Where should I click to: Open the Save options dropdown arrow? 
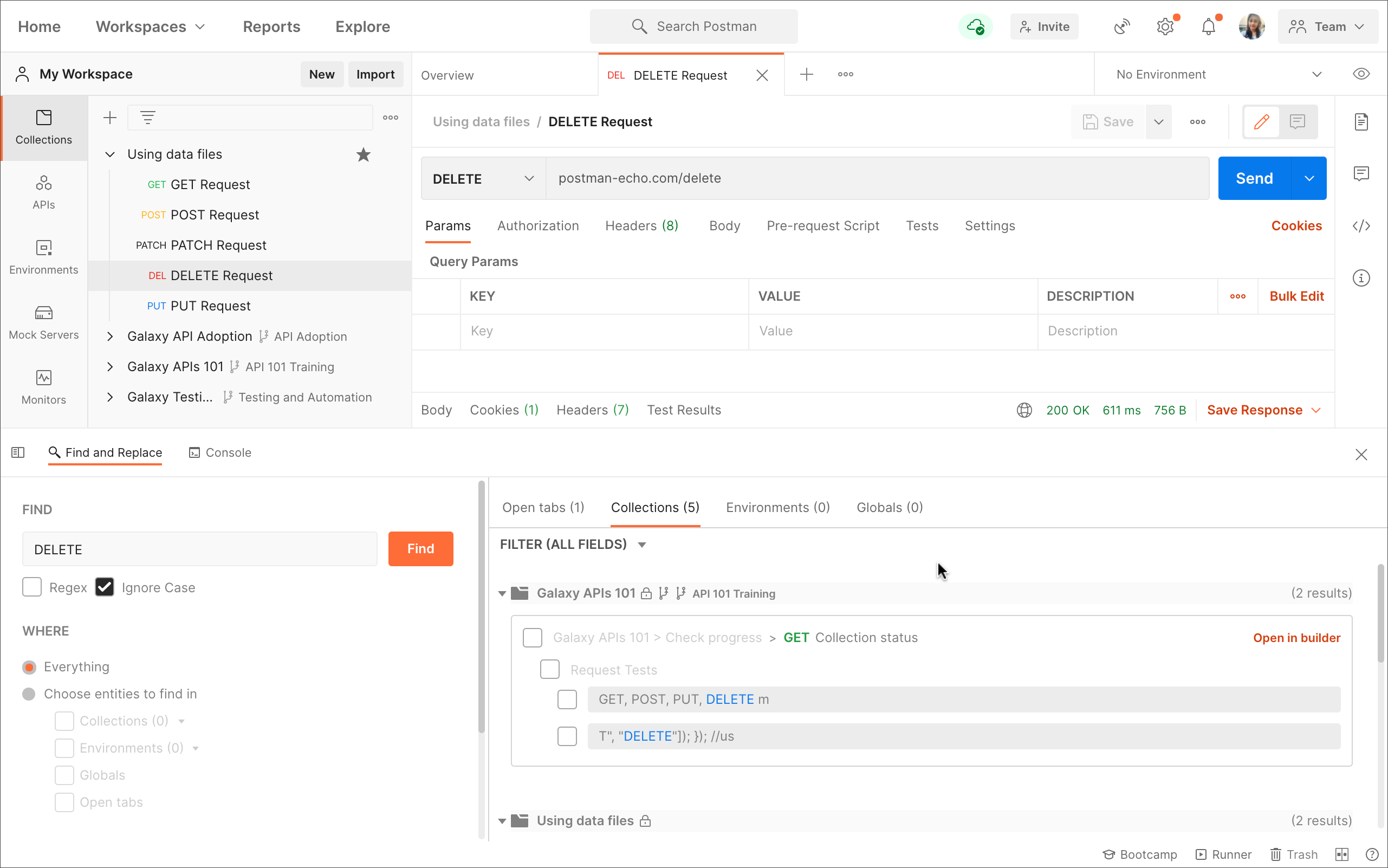1158,122
